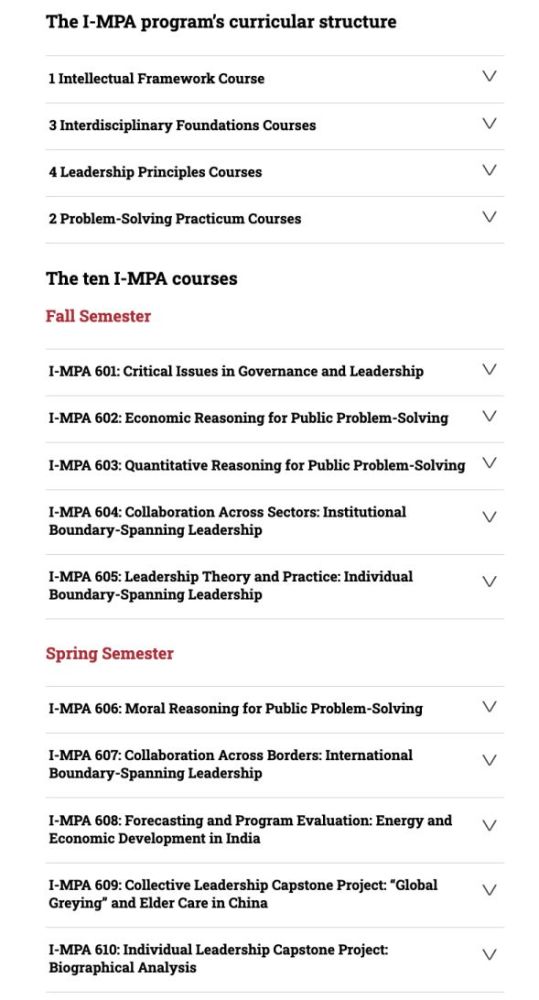The image size is (539, 1000).
Task: Click chevron beside 2 Problem-Solving Practicum Courses
Action: pos(489,217)
